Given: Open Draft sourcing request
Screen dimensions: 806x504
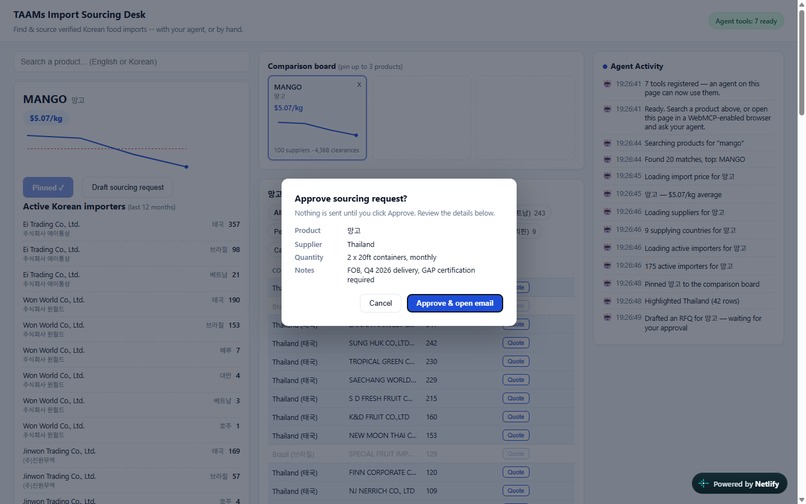Looking at the screenshot, I should coord(127,187).
